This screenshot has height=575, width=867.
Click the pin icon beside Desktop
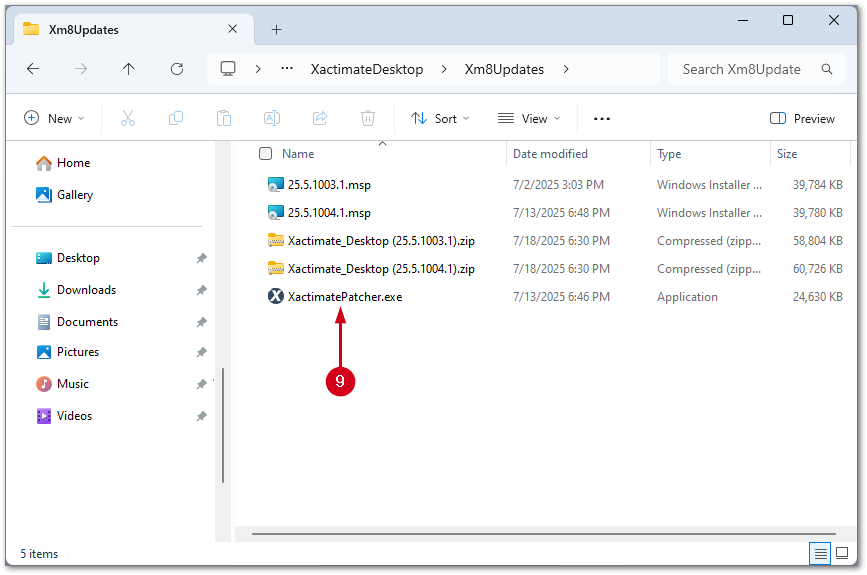201,258
